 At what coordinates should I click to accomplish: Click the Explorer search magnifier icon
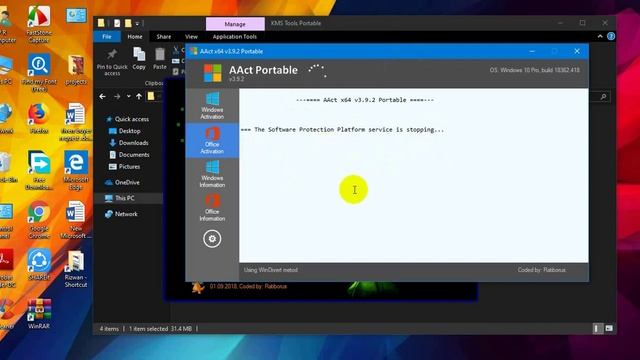pos(603,97)
